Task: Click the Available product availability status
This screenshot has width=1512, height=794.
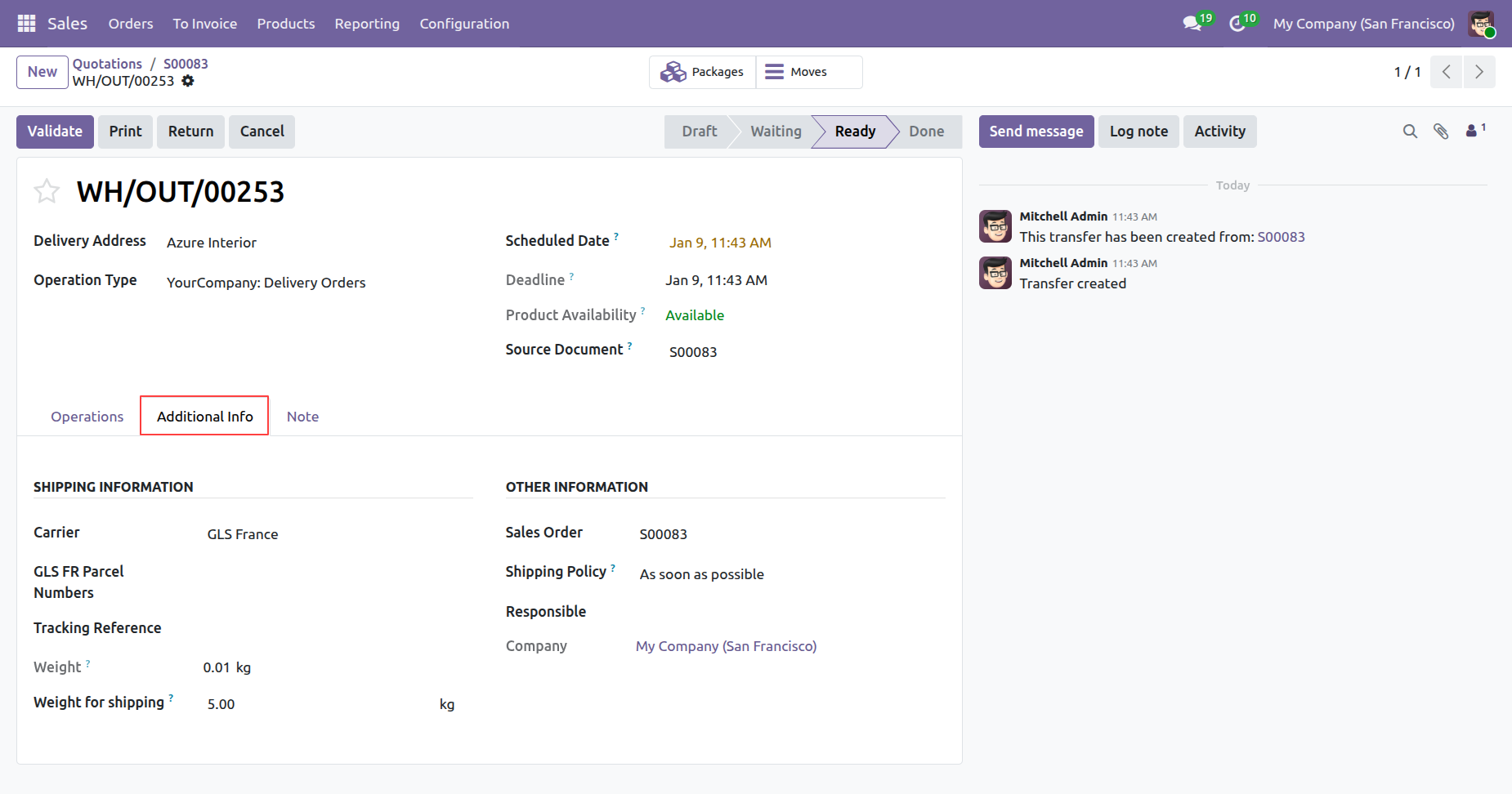Action: click(695, 315)
